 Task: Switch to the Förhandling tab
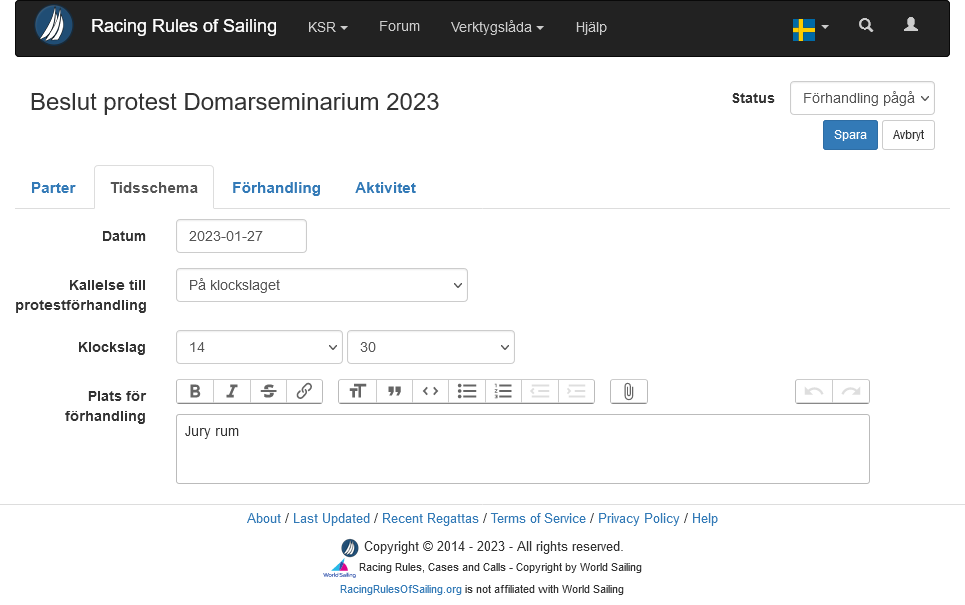tap(276, 188)
